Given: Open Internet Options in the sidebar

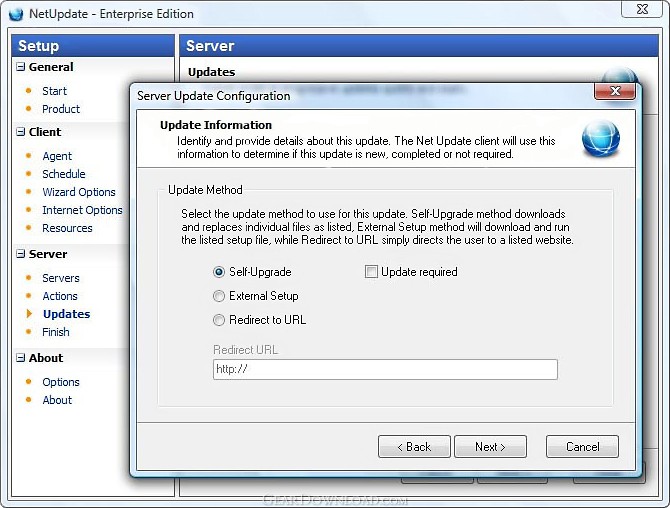Looking at the screenshot, I should click(x=82, y=210).
